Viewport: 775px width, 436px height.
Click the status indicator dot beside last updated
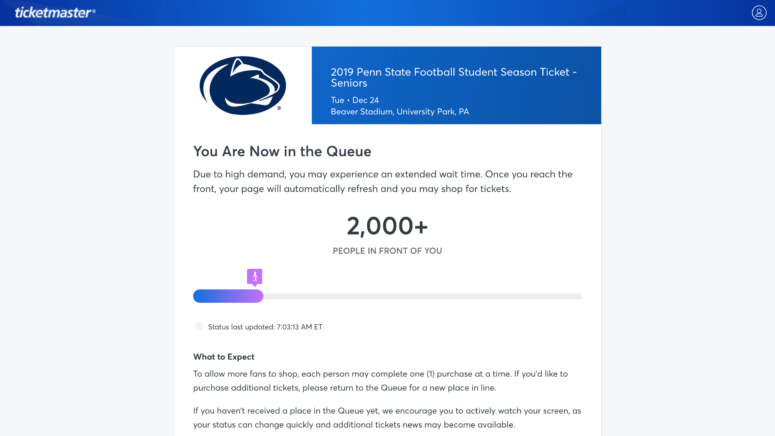pos(199,326)
